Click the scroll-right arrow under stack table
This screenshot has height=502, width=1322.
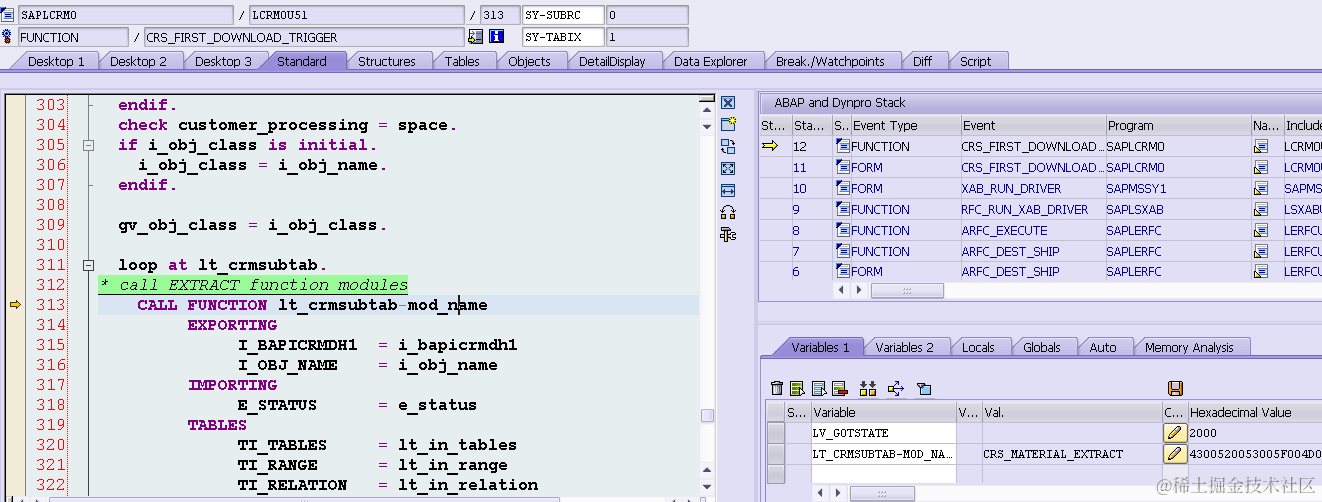click(x=857, y=290)
